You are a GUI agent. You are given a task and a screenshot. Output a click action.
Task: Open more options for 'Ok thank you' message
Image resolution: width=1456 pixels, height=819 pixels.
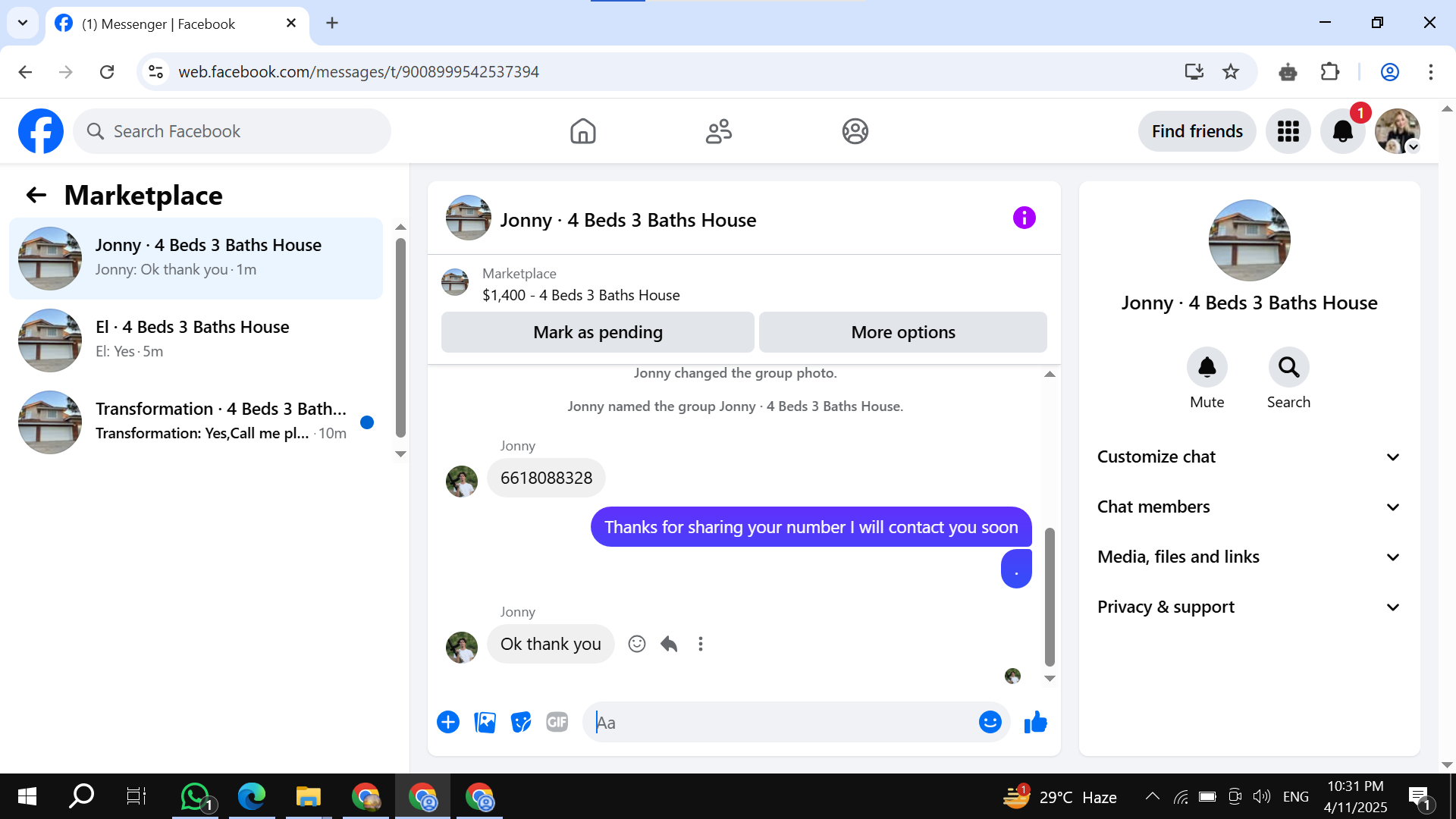(x=701, y=644)
